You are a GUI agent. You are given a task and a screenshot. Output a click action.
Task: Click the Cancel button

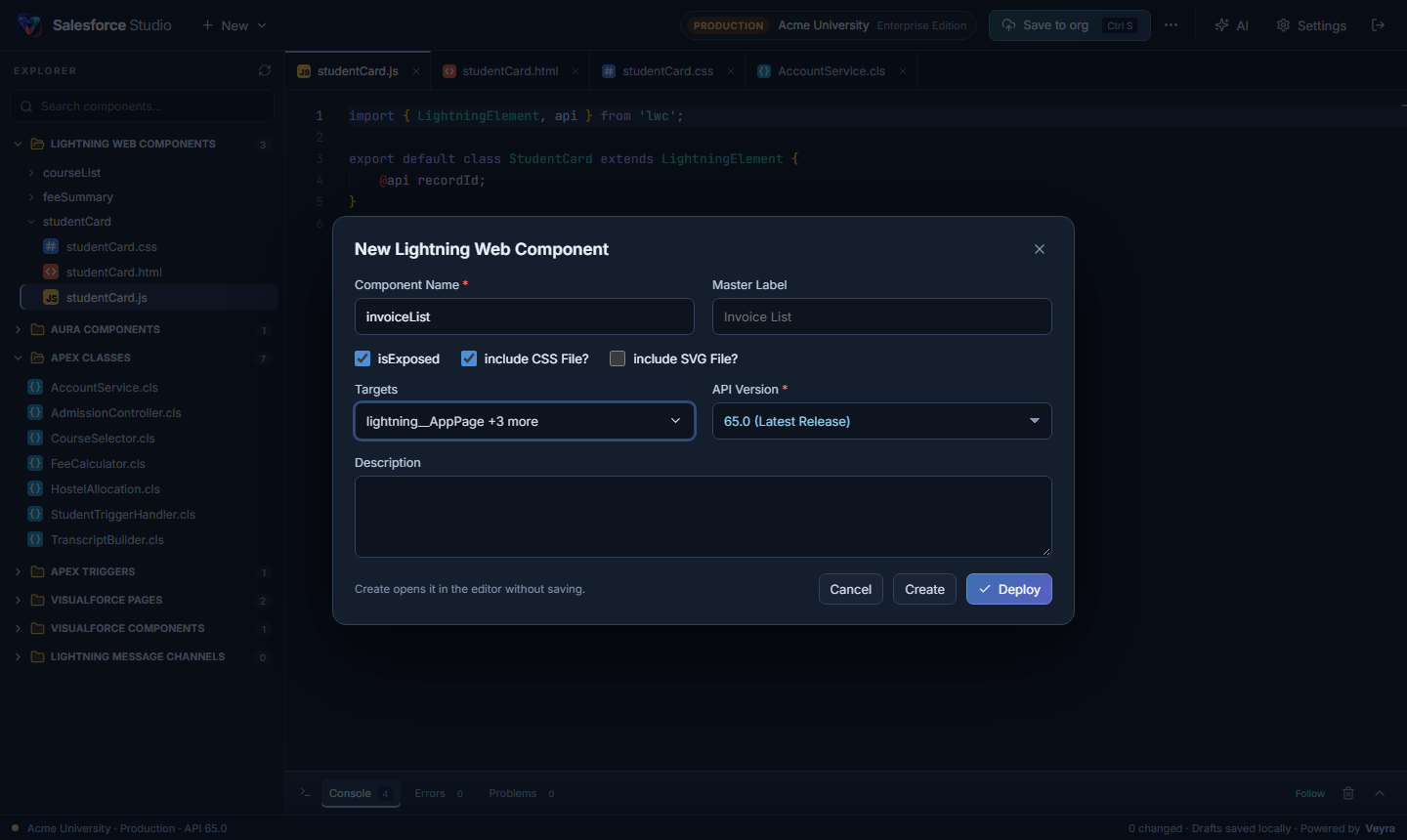(x=851, y=589)
